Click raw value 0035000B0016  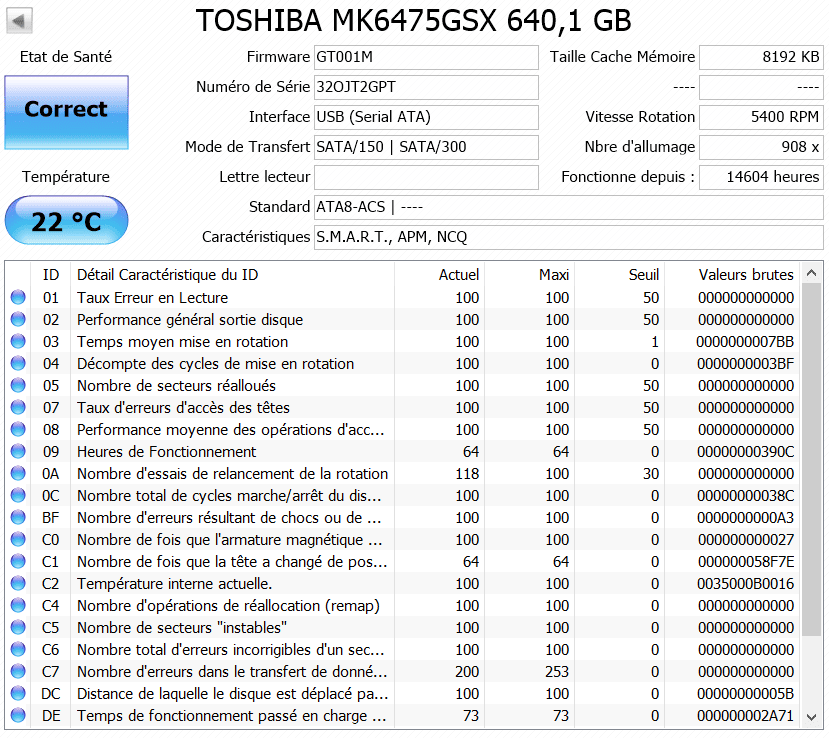[745, 583]
